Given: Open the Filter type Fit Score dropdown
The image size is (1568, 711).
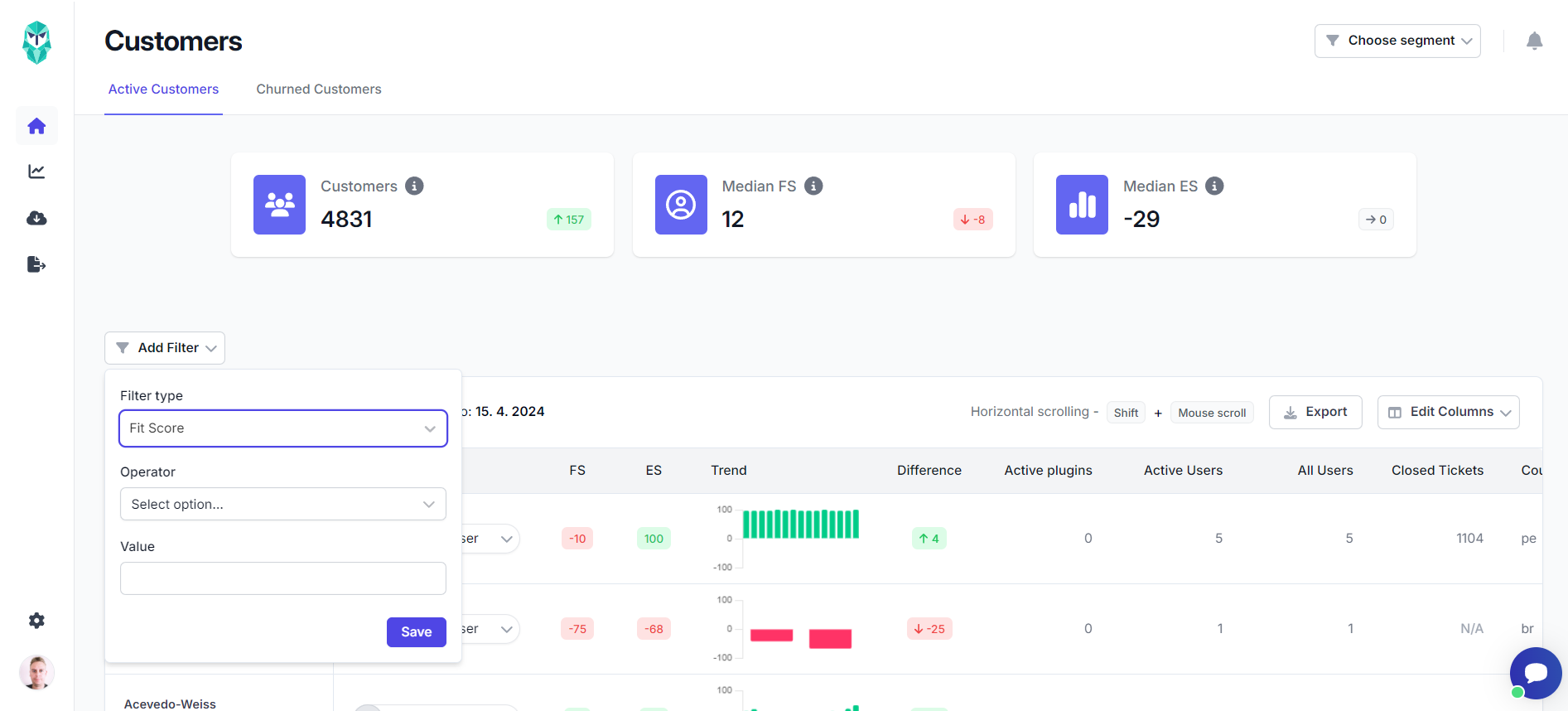Looking at the screenshot, I should click(283, 428).
